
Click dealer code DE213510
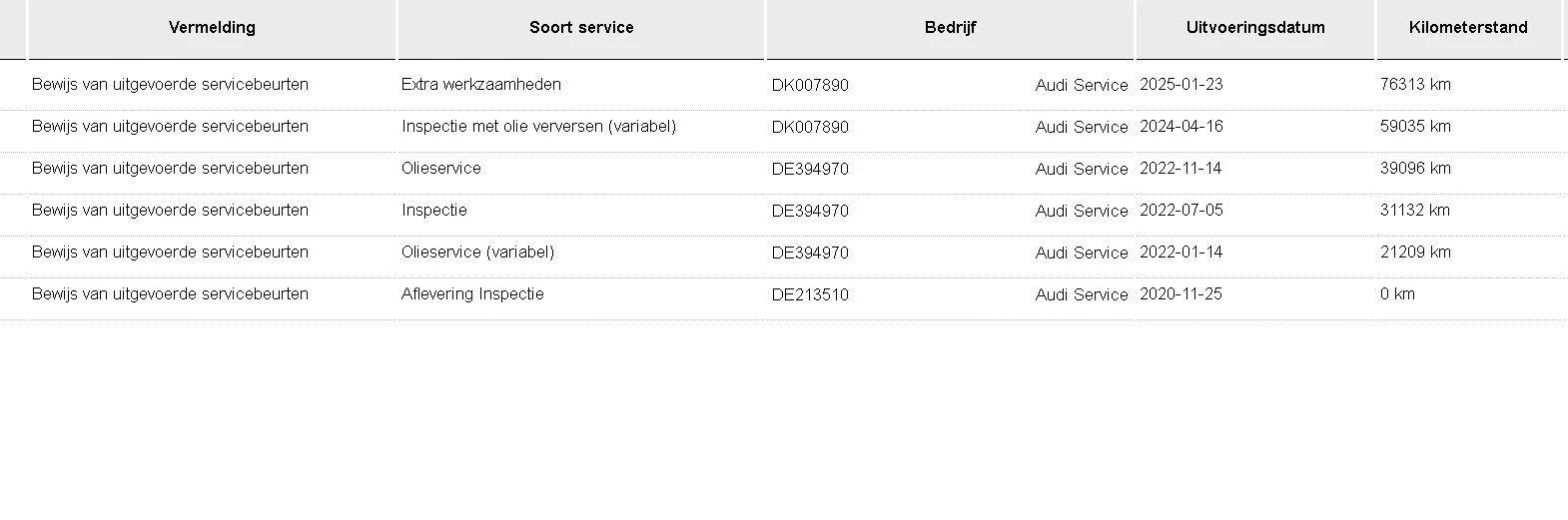pyautogui.click(x=810, y=295)
